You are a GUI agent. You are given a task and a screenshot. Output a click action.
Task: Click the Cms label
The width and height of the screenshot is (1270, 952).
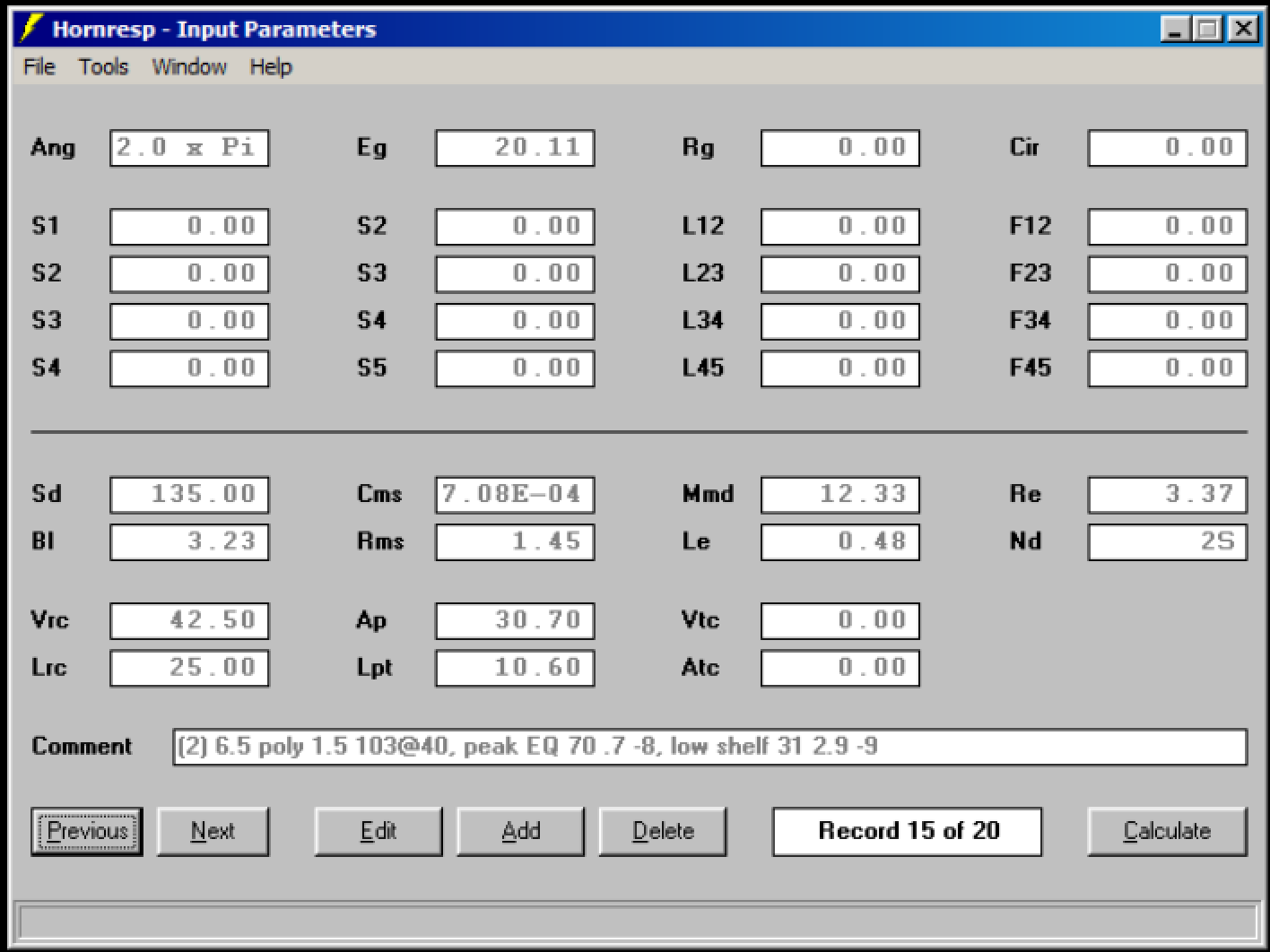[x=379, y=494]
